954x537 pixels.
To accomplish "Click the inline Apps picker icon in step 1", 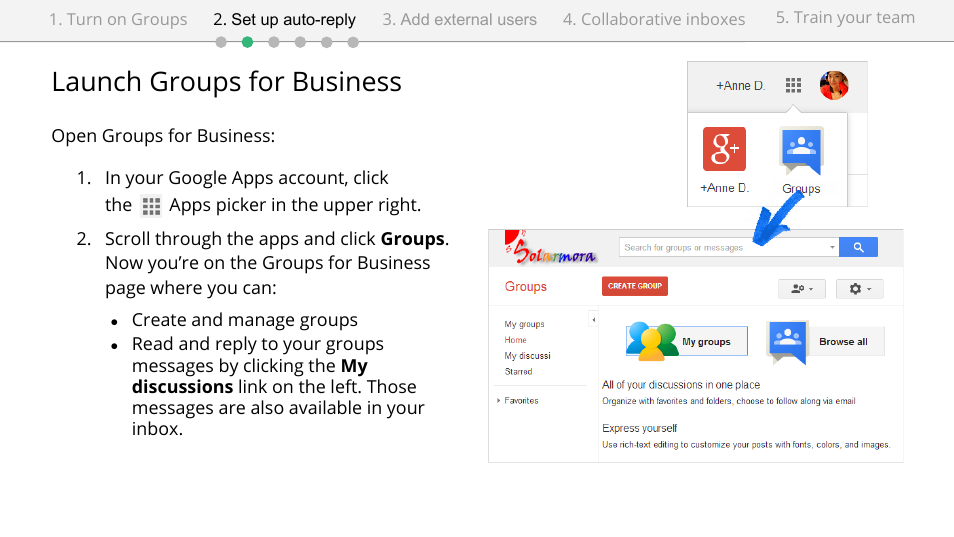I will [x=151, y=206].
